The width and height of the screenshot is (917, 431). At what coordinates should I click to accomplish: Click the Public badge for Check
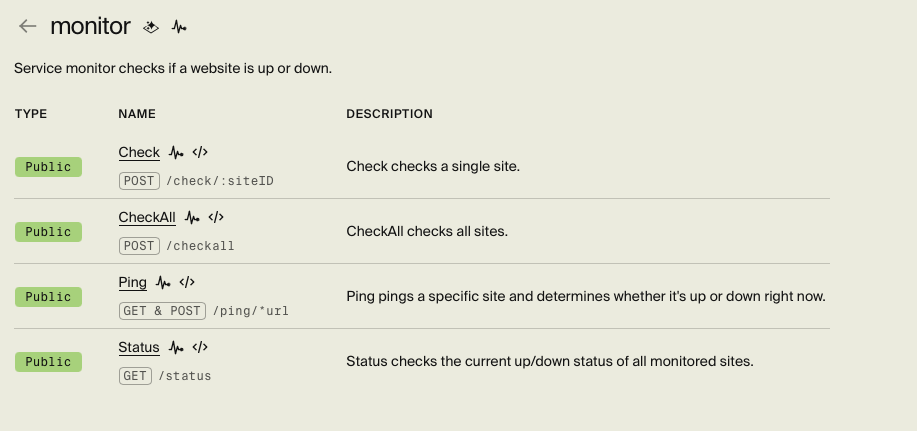coord(48,167)
